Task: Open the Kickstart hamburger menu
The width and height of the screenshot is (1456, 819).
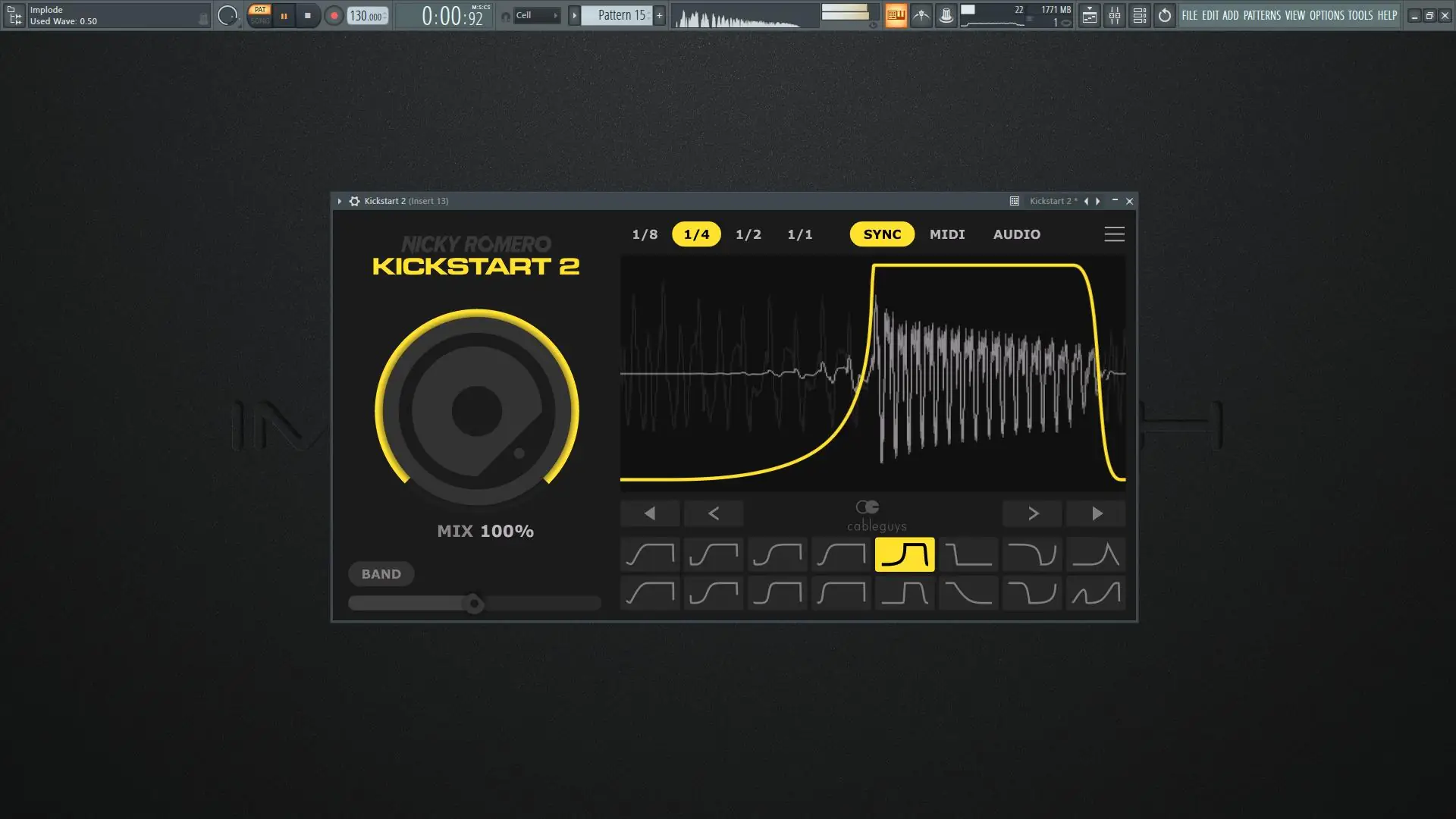Action: tap(1114, 234)
